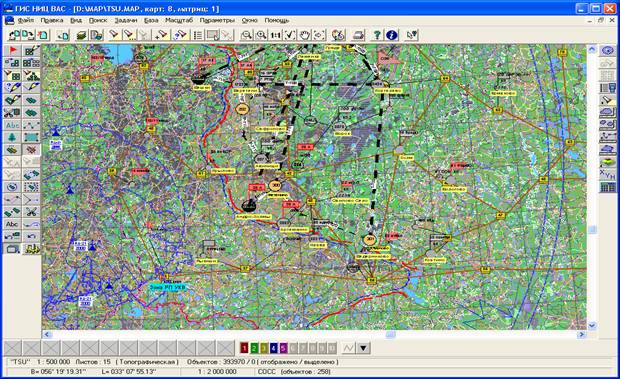This screenshot has height=379, width=620.
Task: Click the scissors tool in left panel
Action: click(x=31, y=211)
